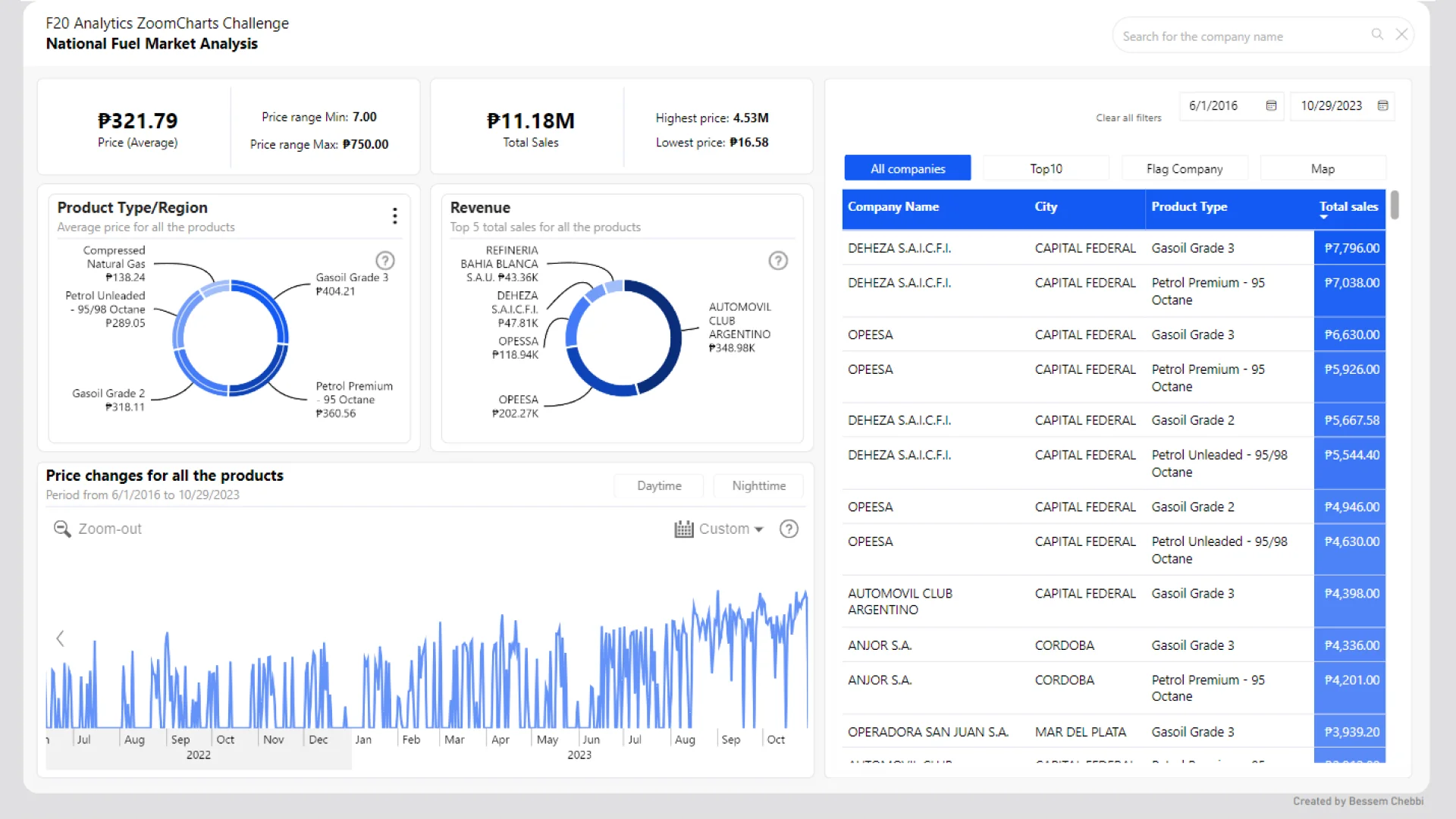The image size is (1456, 819).
Task: Select REFINERIA BAHIA BLANCA revenue label
Action: pos(499,264)
